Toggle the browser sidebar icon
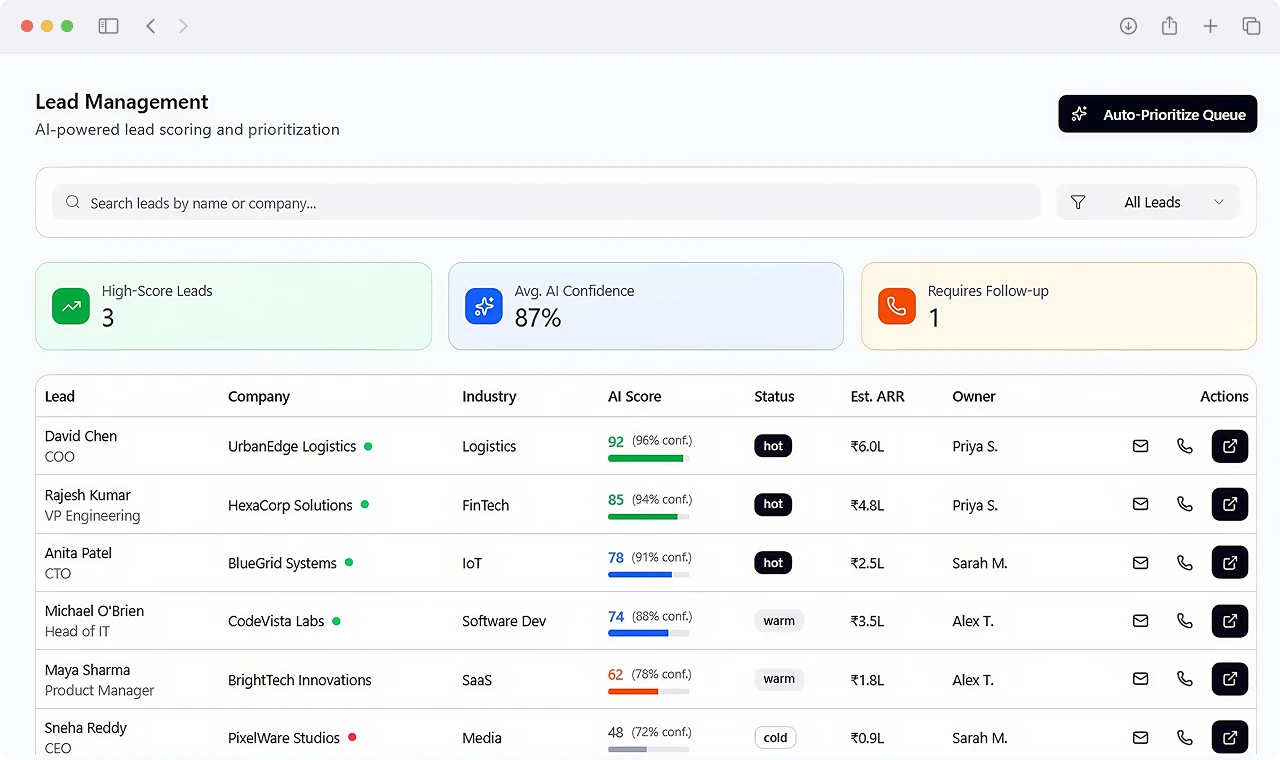1280x760 pixels. pyautogui.click(x=108, y=26)
